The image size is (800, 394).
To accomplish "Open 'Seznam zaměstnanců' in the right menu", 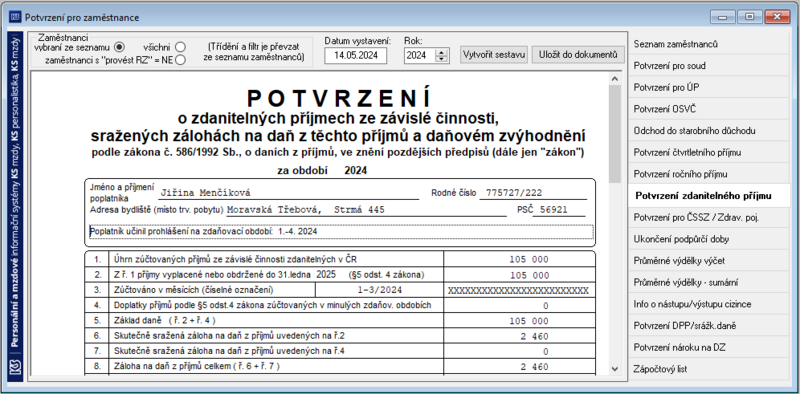I will coord(709,44).
